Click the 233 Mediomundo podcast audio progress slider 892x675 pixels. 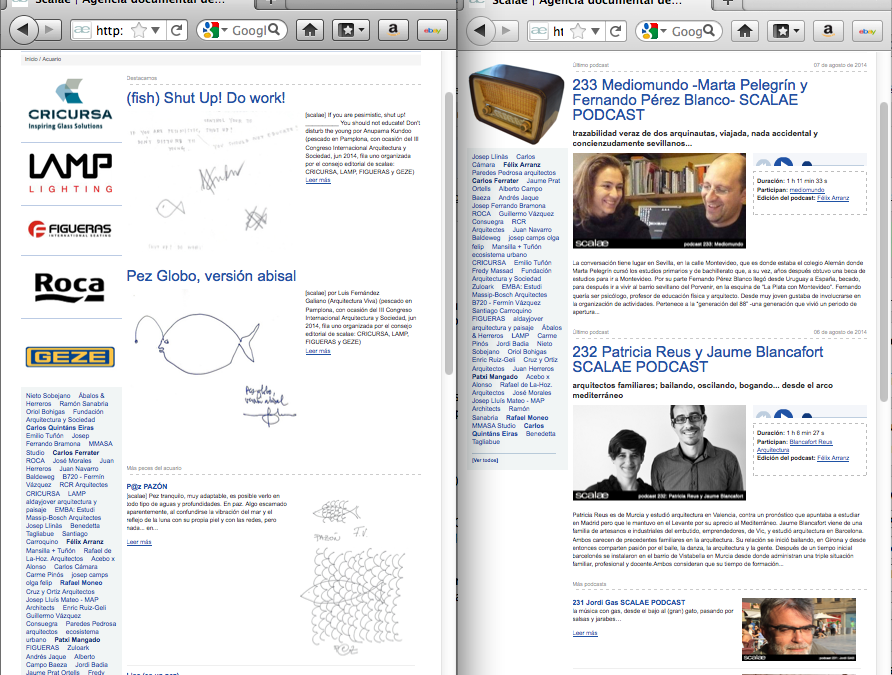830,166
